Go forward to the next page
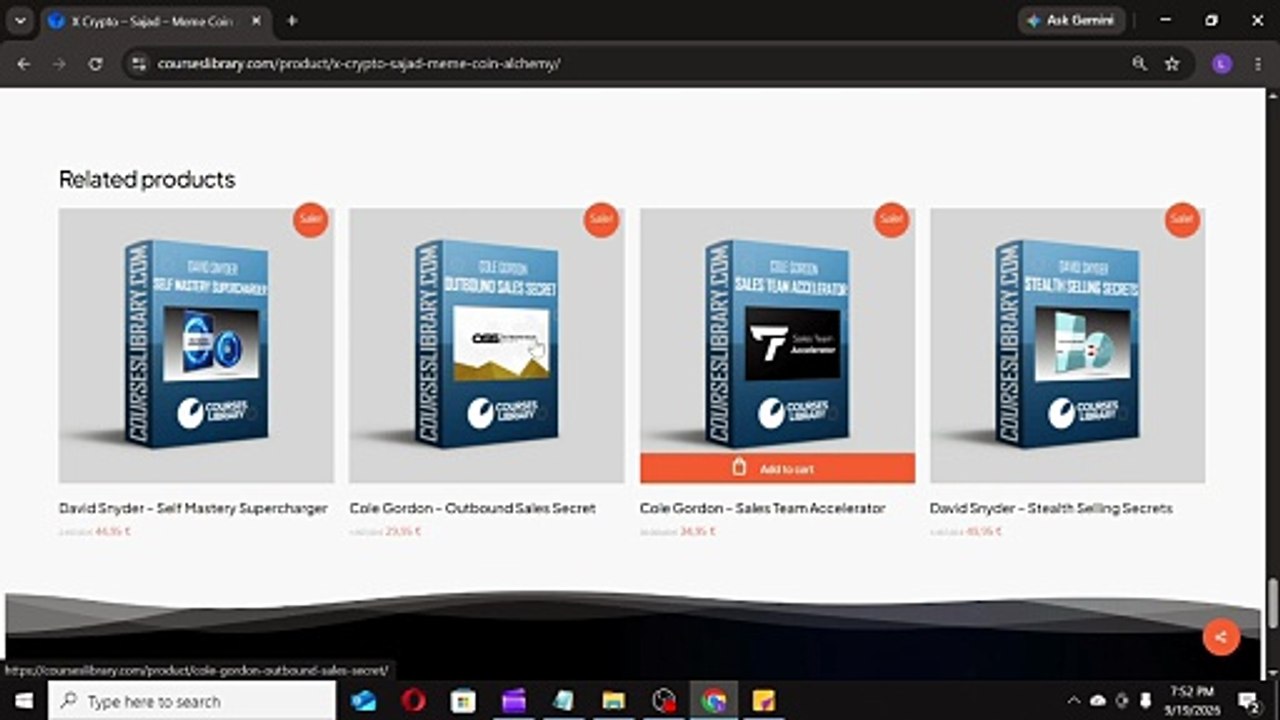 tap(59, 63)
